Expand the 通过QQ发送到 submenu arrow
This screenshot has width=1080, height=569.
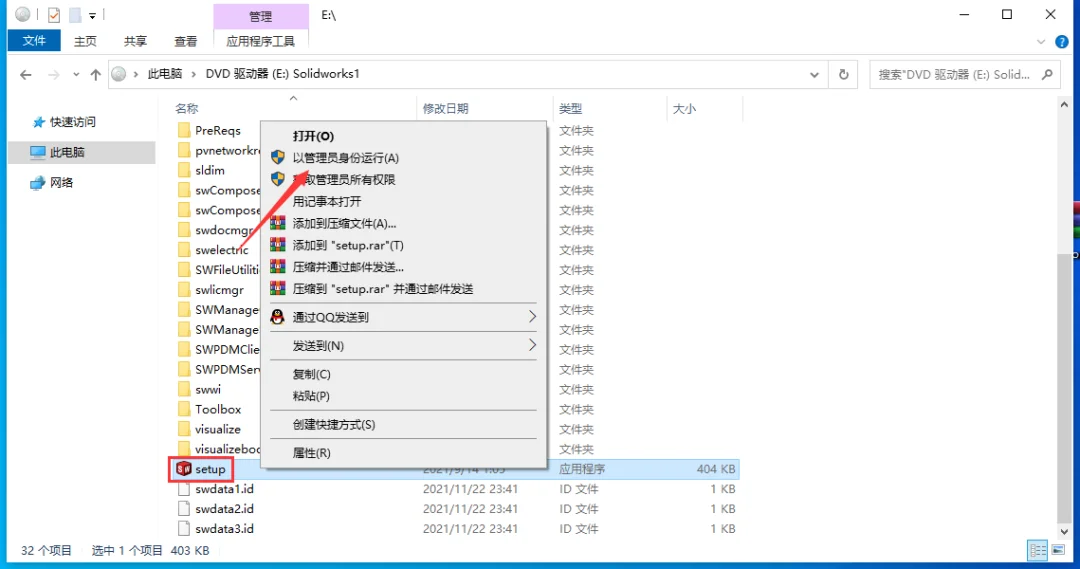pos(532,317)
